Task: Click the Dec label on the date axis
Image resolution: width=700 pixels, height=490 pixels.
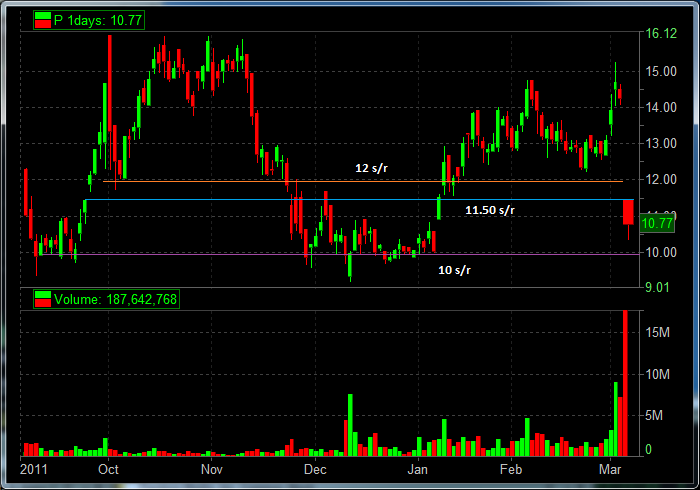Action: 316,469
